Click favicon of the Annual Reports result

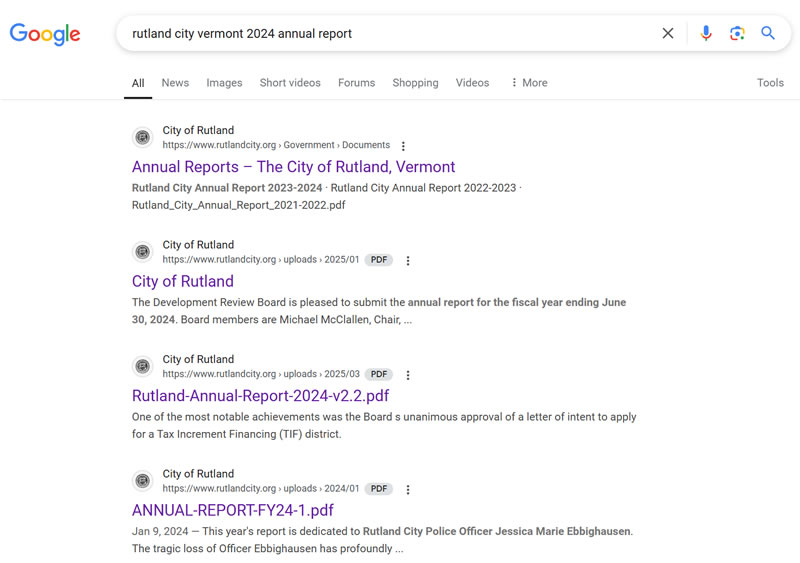click(143, 137)
